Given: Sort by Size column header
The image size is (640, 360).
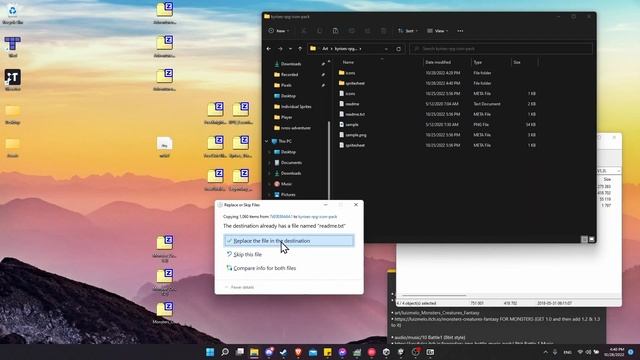Looking at the screenshot, I should point(517,62).
